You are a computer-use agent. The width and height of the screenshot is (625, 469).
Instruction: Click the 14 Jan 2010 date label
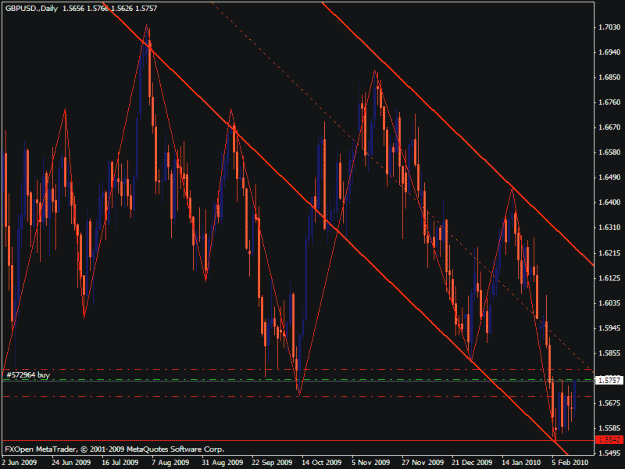(x=521, y=462)
